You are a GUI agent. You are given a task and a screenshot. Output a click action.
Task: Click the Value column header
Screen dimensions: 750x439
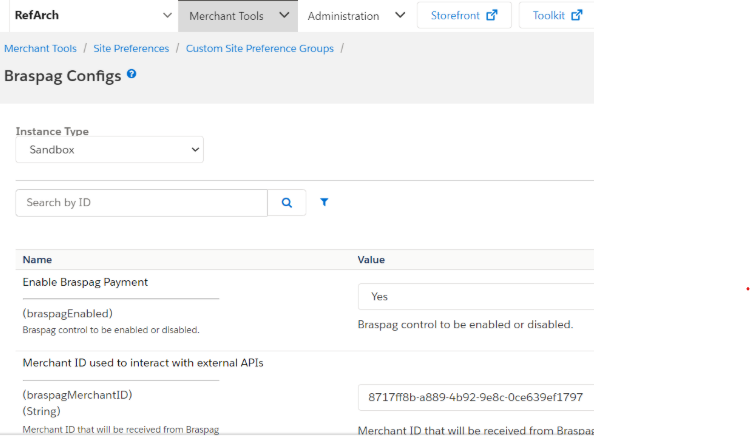371,260
